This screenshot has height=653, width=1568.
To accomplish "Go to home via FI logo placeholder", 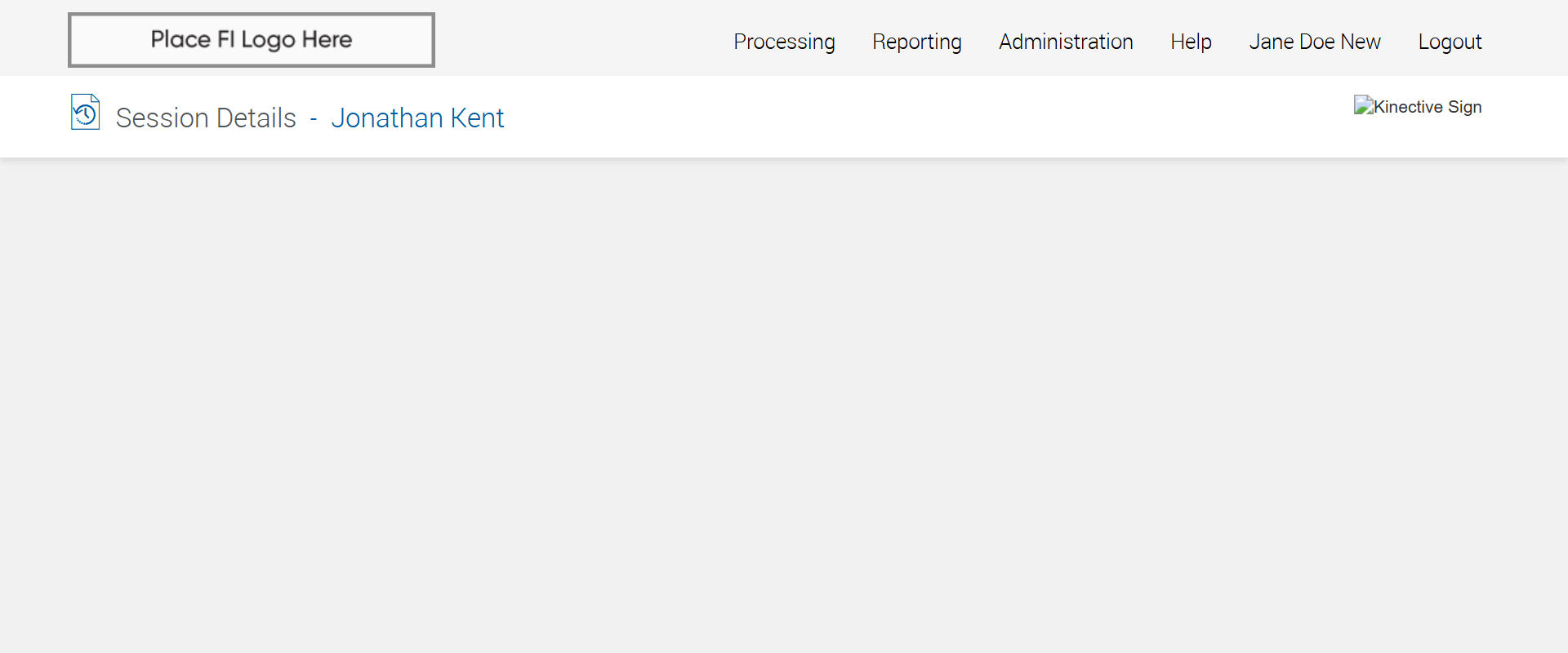I will (251, 40).
